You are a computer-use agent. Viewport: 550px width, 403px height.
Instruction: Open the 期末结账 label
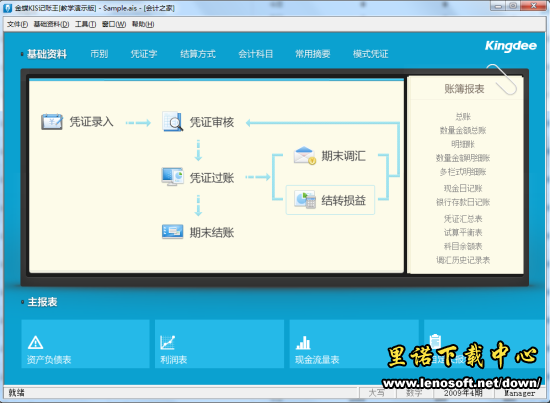point(212,232)
